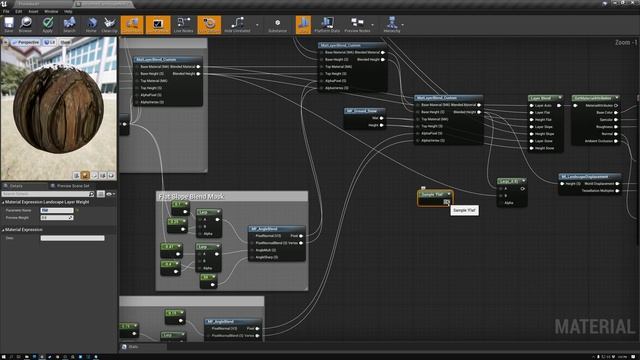Expand the Layer Blend node dropdown arrow

(x=560, y=98)
